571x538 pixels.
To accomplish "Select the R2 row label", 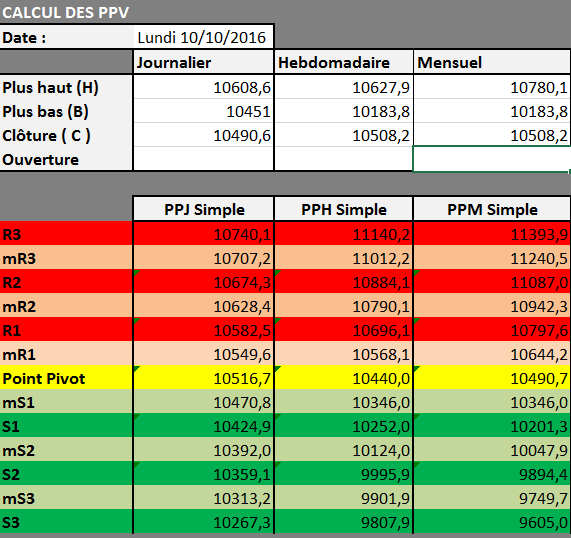I will click(66, 282).
